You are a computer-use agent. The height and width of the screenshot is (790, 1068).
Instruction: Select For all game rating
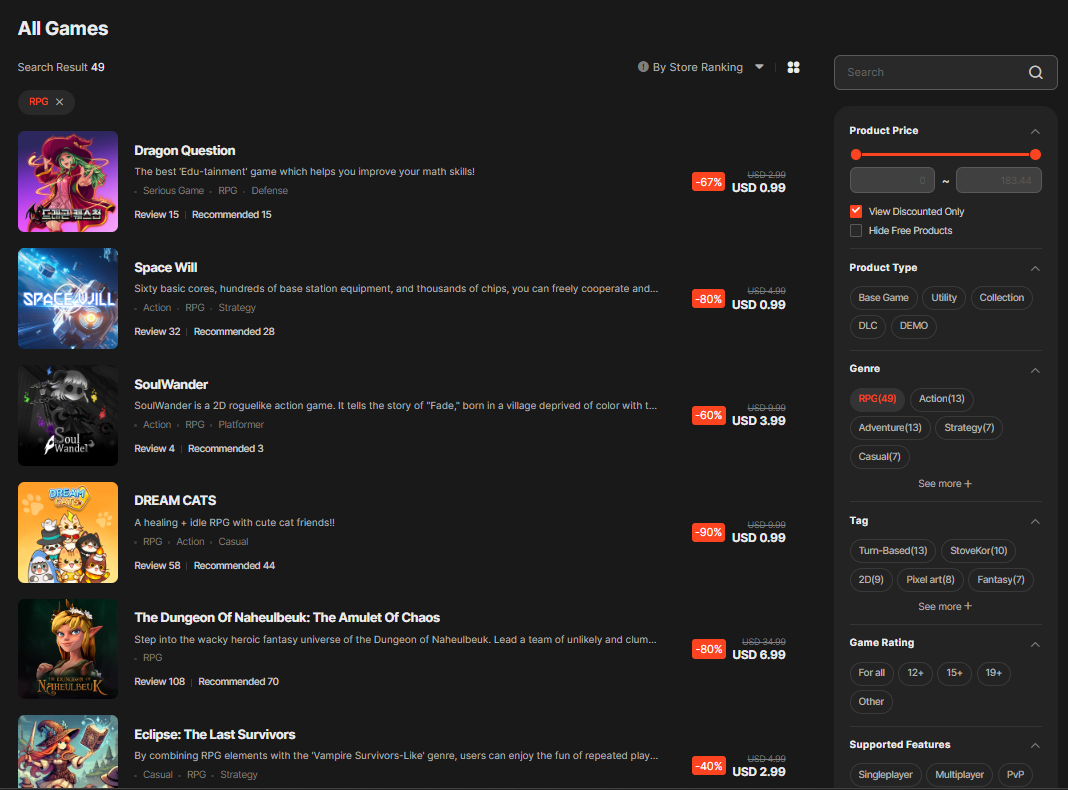tap(871, 673)
